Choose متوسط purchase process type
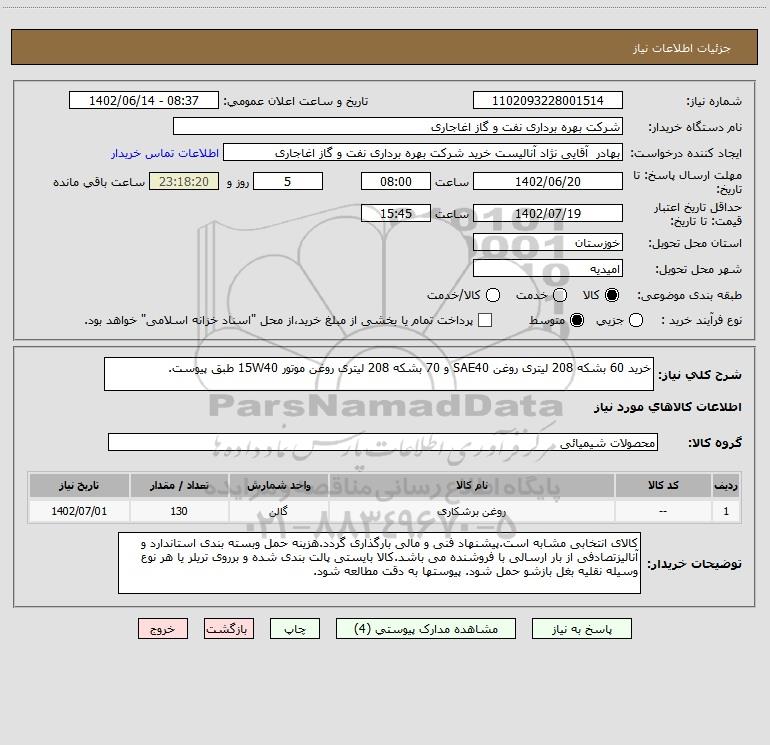Viewport: 770px width, 745px height. pyautogui.click(x=577, y=320)
